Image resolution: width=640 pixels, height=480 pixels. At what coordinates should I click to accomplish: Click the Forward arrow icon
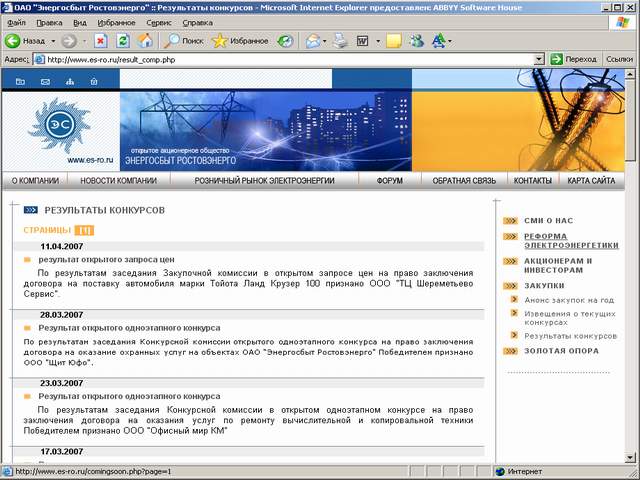tap(69, 41)
